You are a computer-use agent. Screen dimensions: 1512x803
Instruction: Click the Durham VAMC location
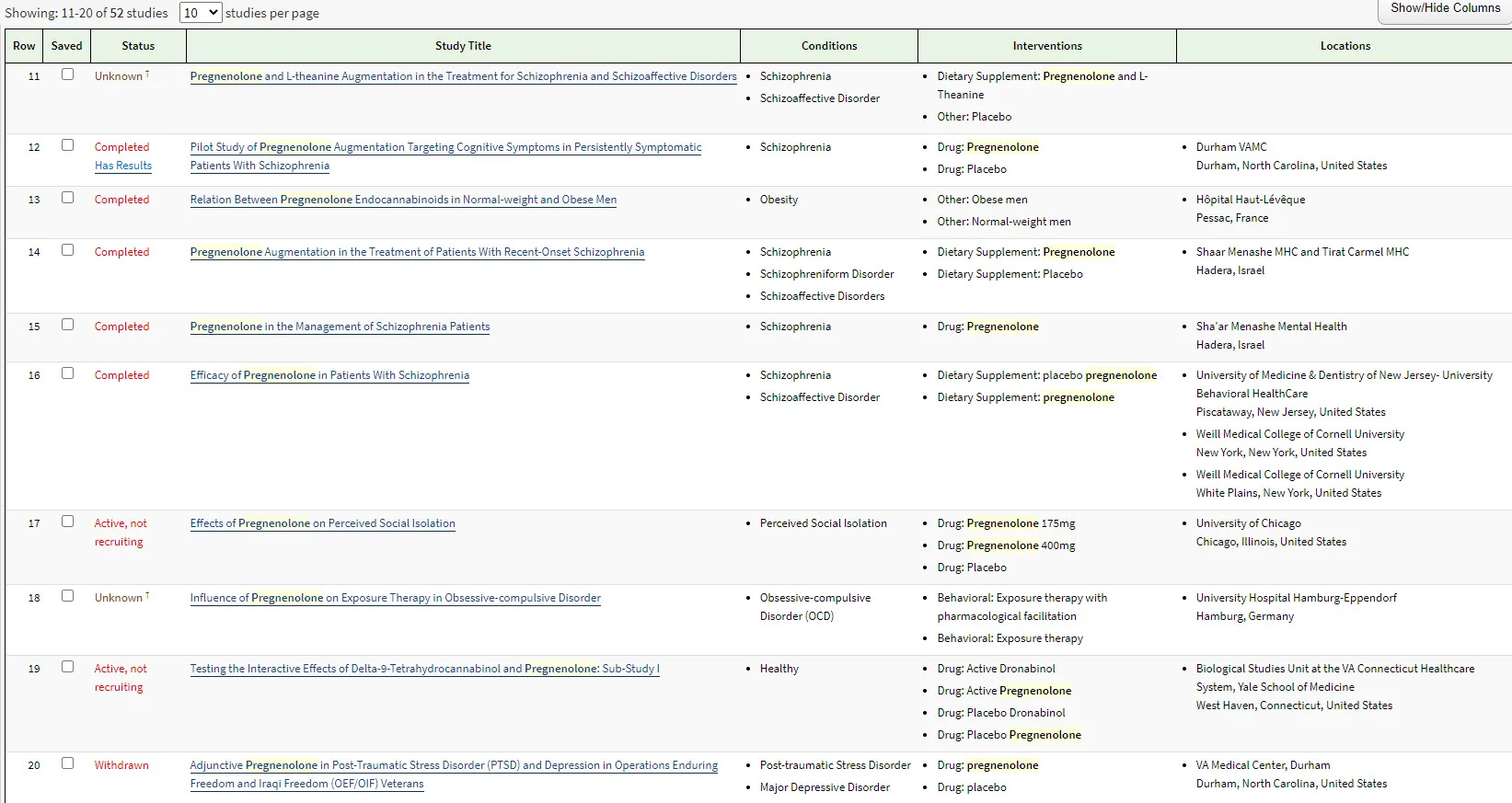click(x=1231, y=147)
